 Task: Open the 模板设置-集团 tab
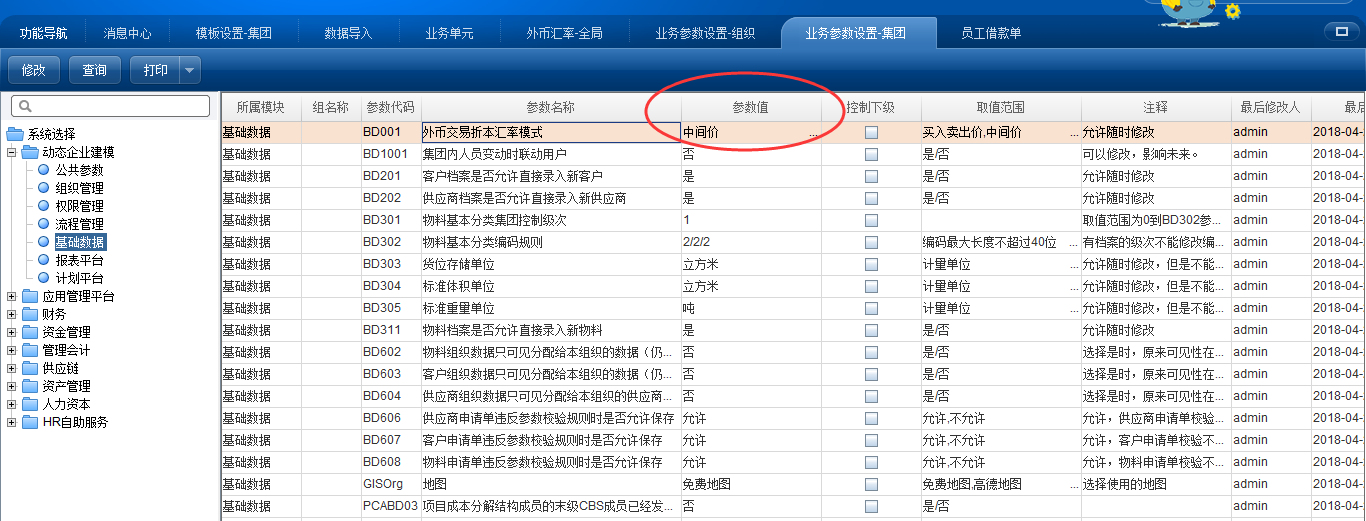232,33
